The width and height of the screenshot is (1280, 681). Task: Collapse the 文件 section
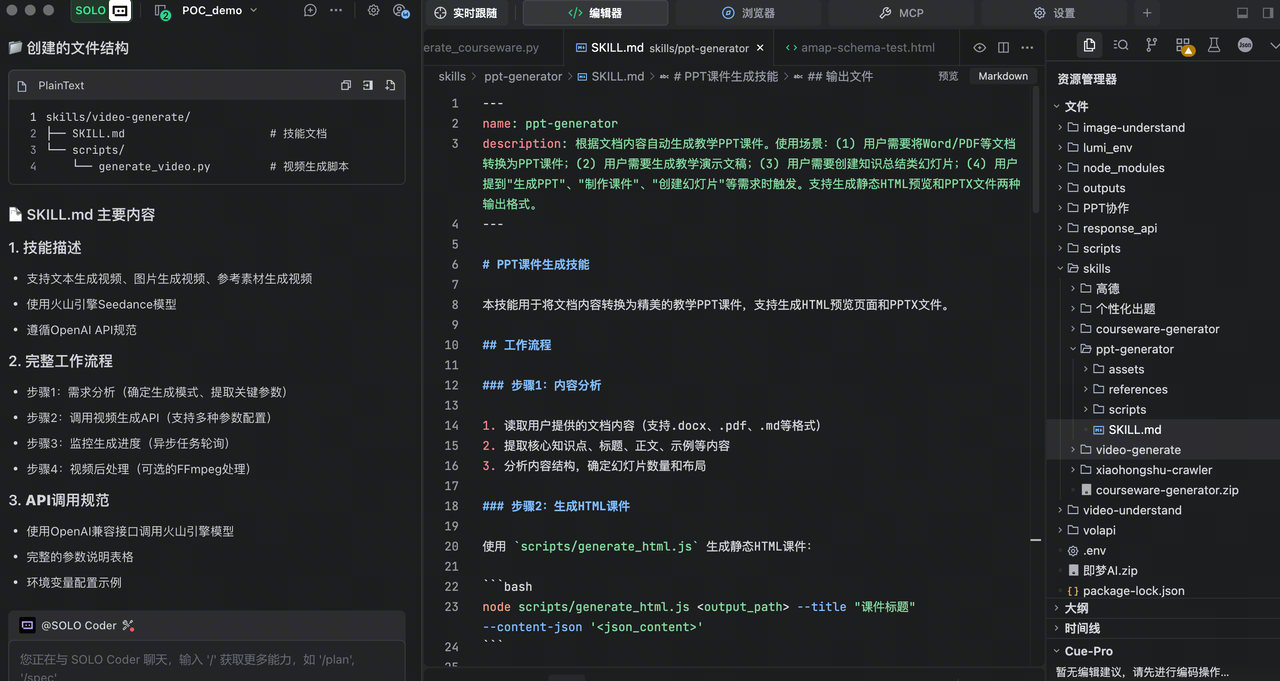click(x=1163, y=106)
